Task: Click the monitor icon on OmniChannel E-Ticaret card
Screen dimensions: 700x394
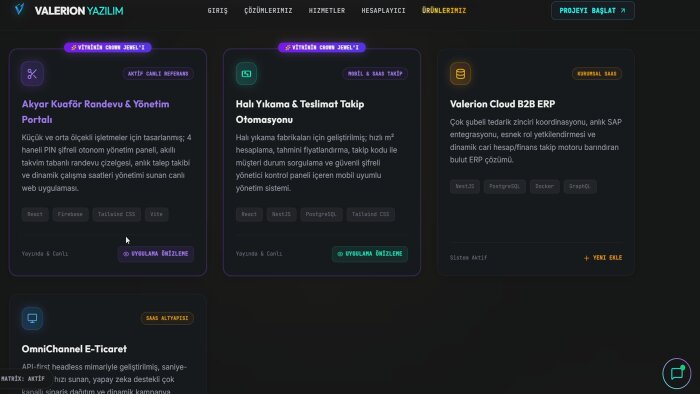Action: click(x=32, y=318)
